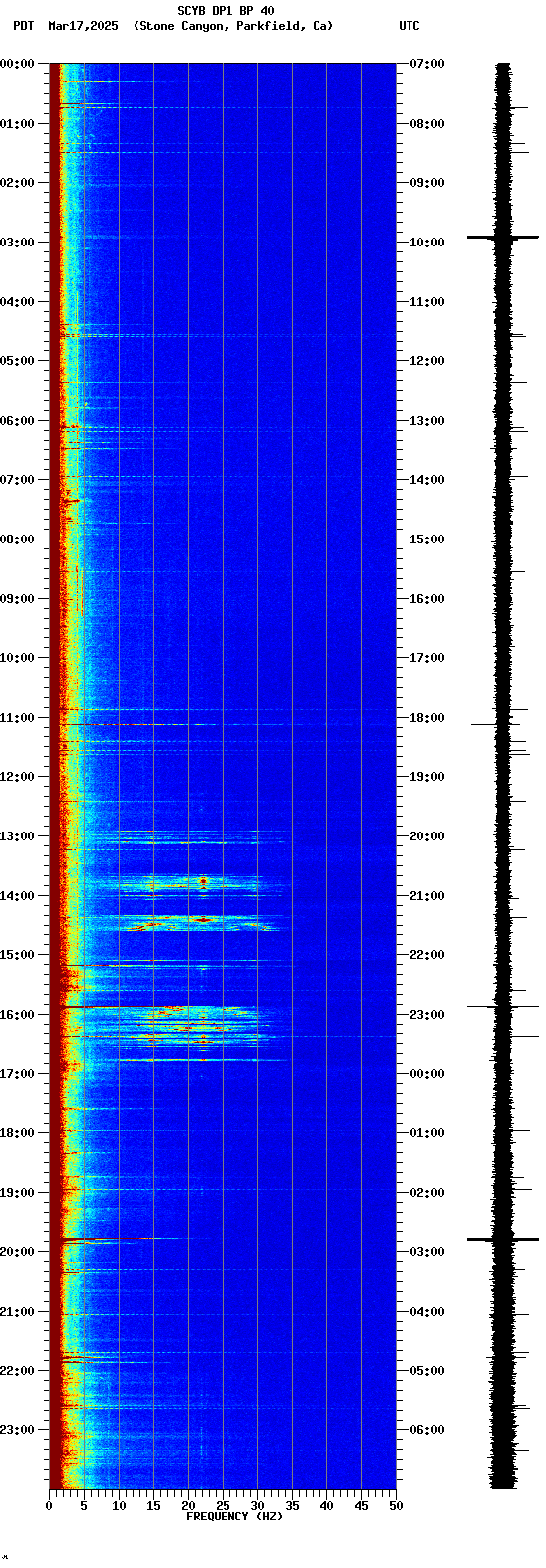Click the red event streak just before 20:00 PDT

click(x=89, y=1239)
